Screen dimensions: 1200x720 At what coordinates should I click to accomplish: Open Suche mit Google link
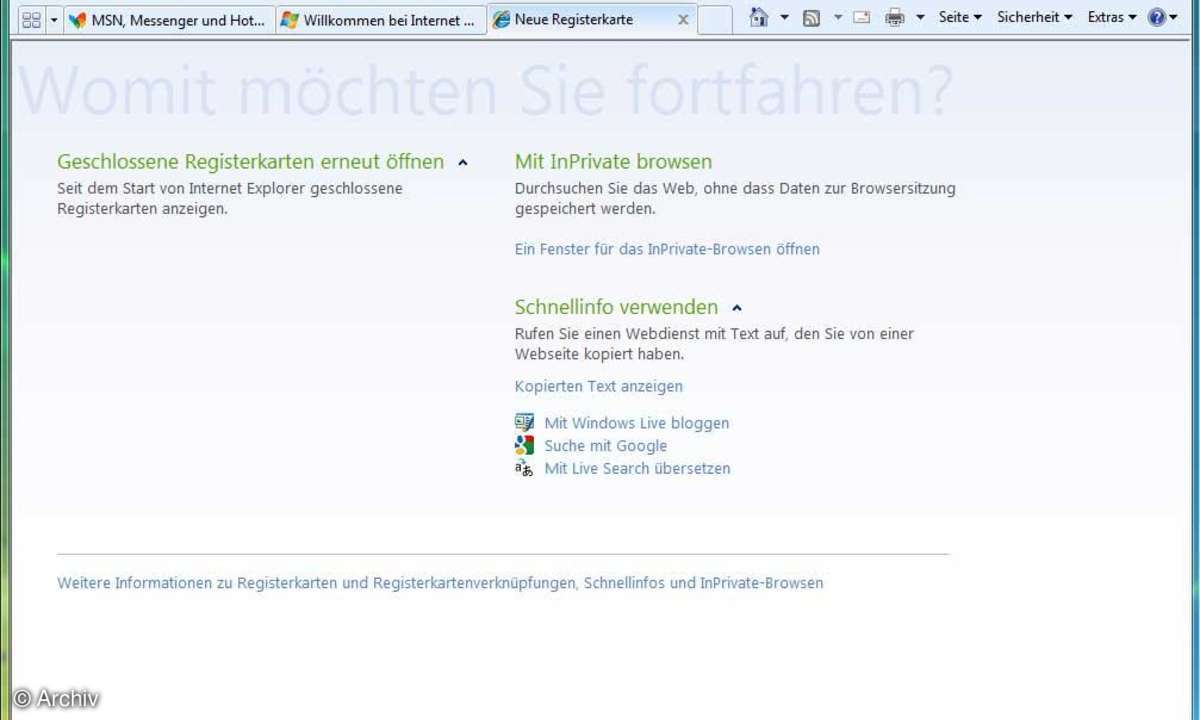[x=605, y=446]
